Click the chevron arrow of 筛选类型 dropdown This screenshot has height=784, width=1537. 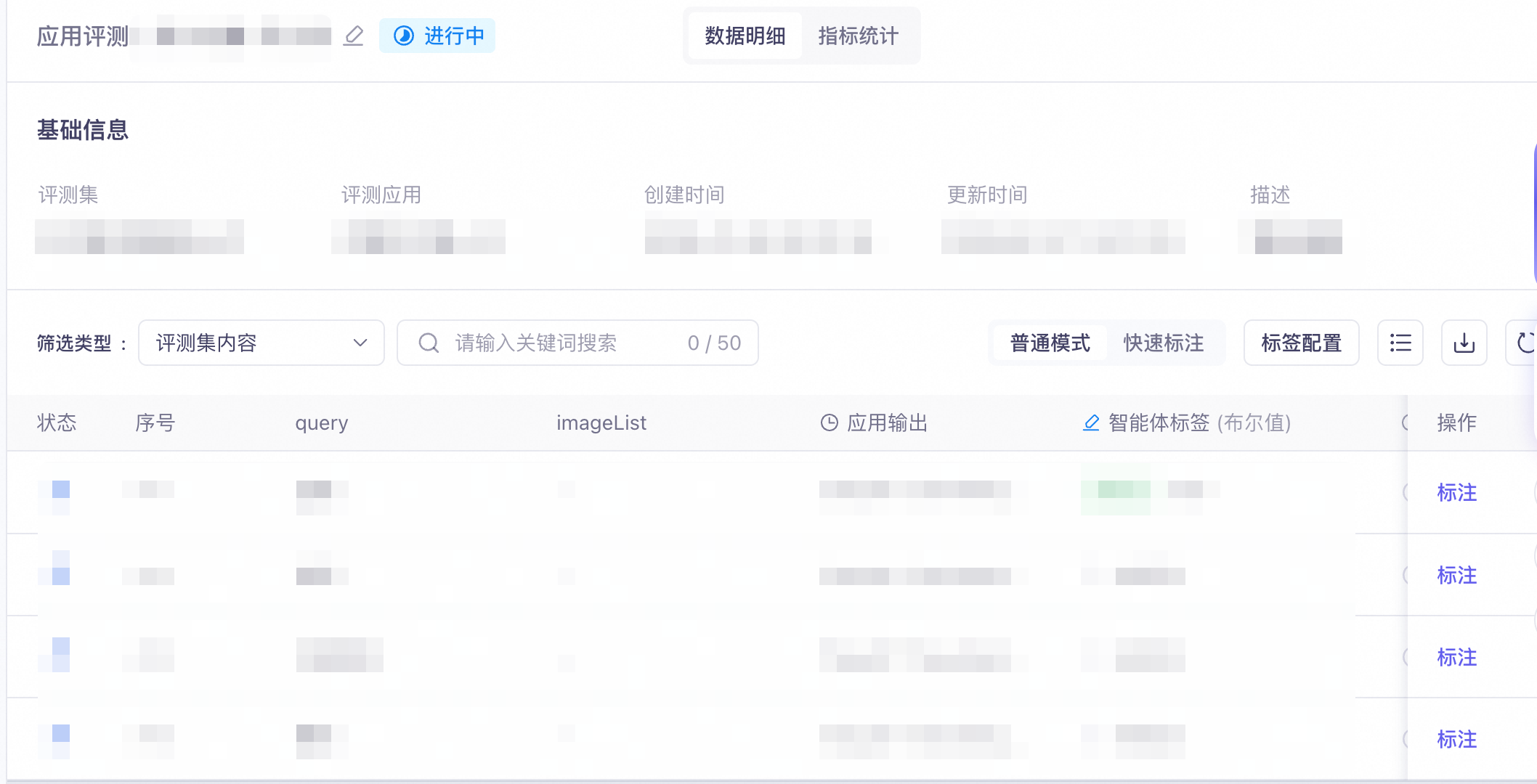pyautogui.click(x=360, y=343)
